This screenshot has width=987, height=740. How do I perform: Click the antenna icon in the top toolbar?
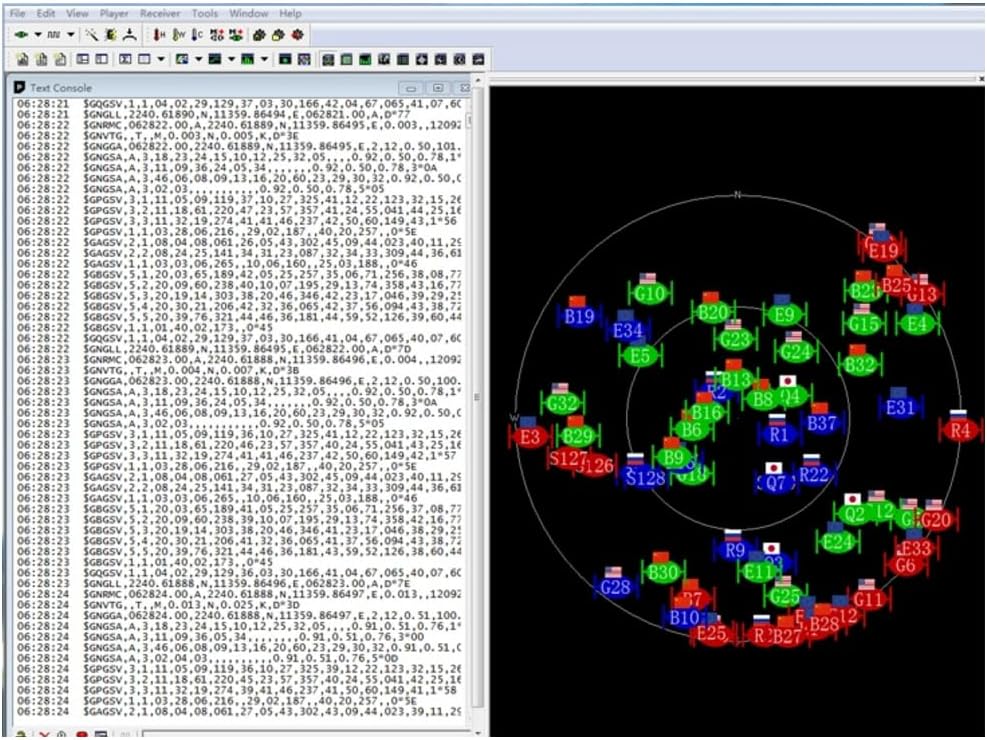[130, 35]
